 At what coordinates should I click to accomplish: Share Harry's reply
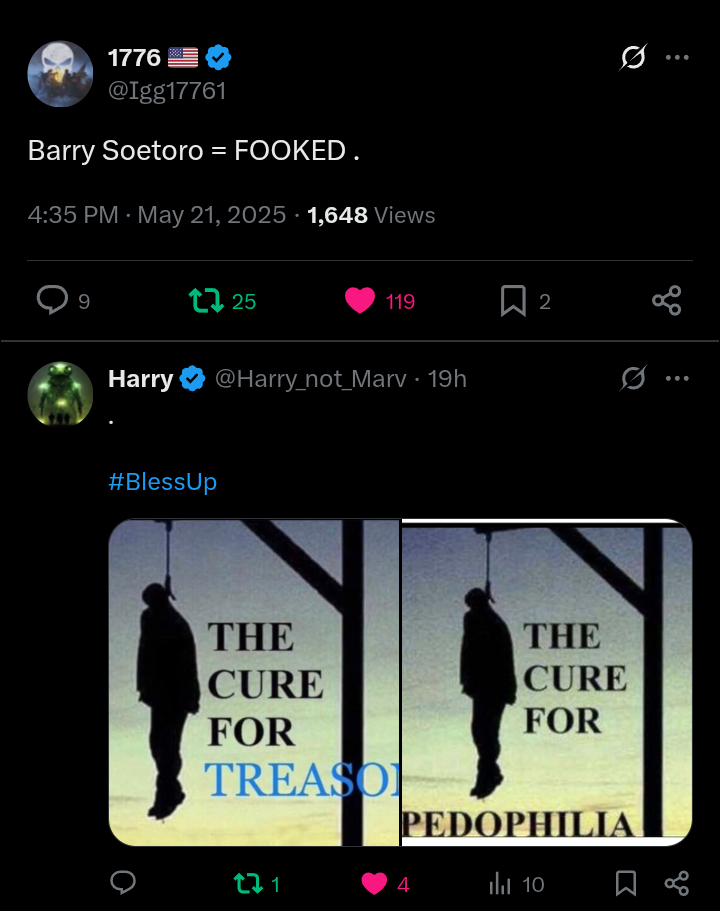point(677,883)
